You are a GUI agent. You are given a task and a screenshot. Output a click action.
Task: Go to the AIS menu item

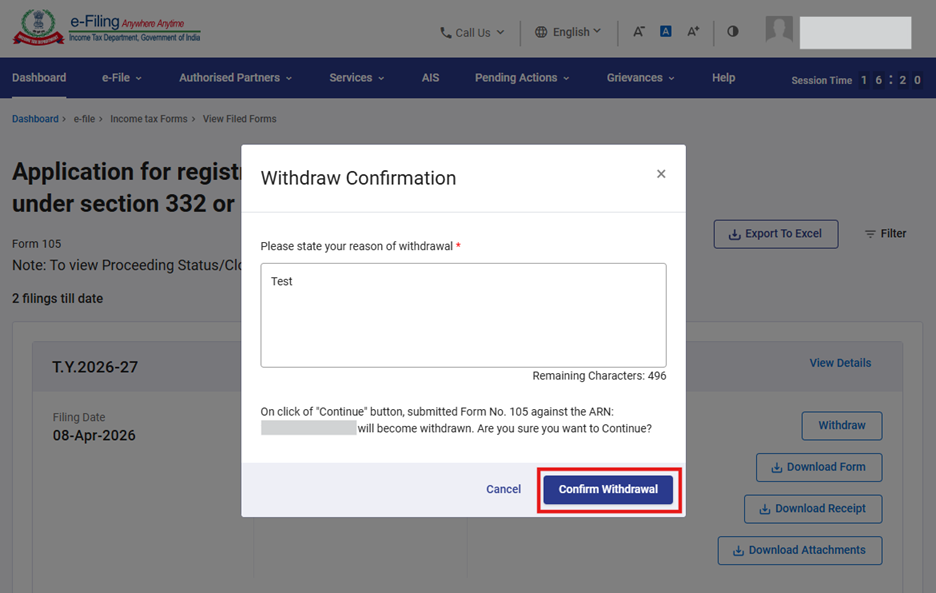point(430,78)
